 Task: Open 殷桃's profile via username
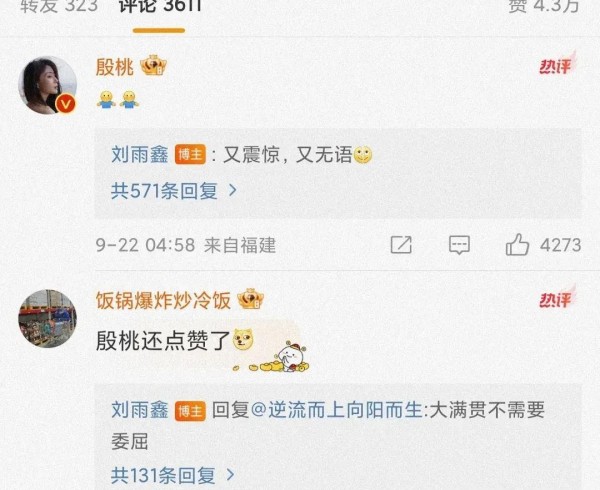(114, 67)
